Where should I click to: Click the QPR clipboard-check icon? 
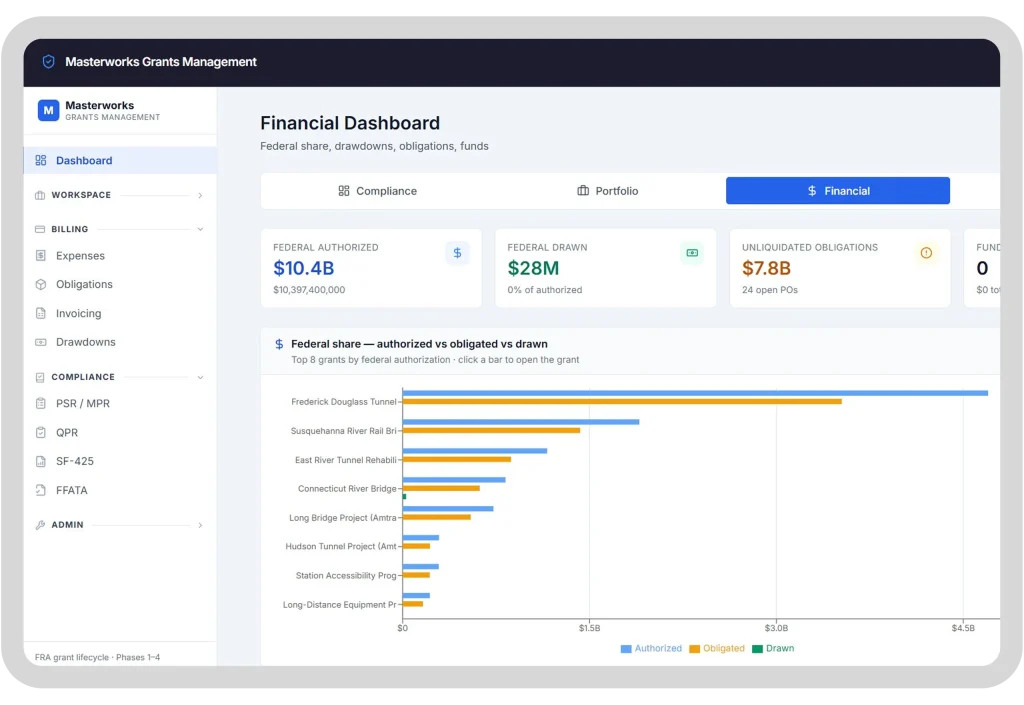pos(40,432)
